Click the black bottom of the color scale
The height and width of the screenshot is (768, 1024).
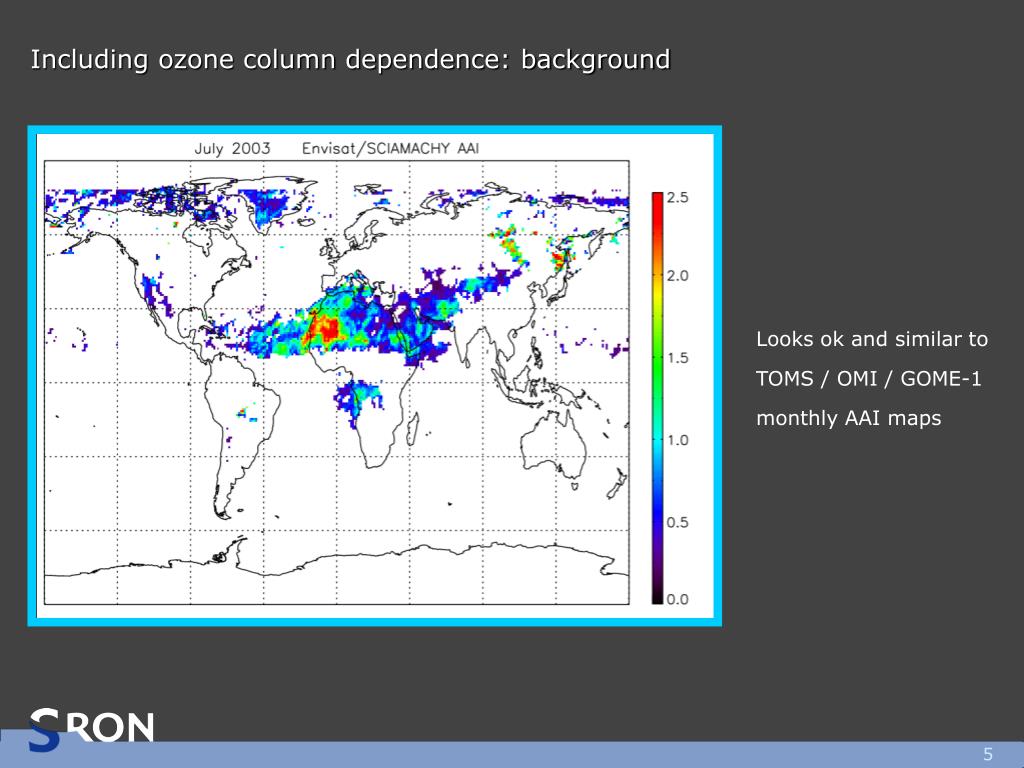[x=658, y=594]
